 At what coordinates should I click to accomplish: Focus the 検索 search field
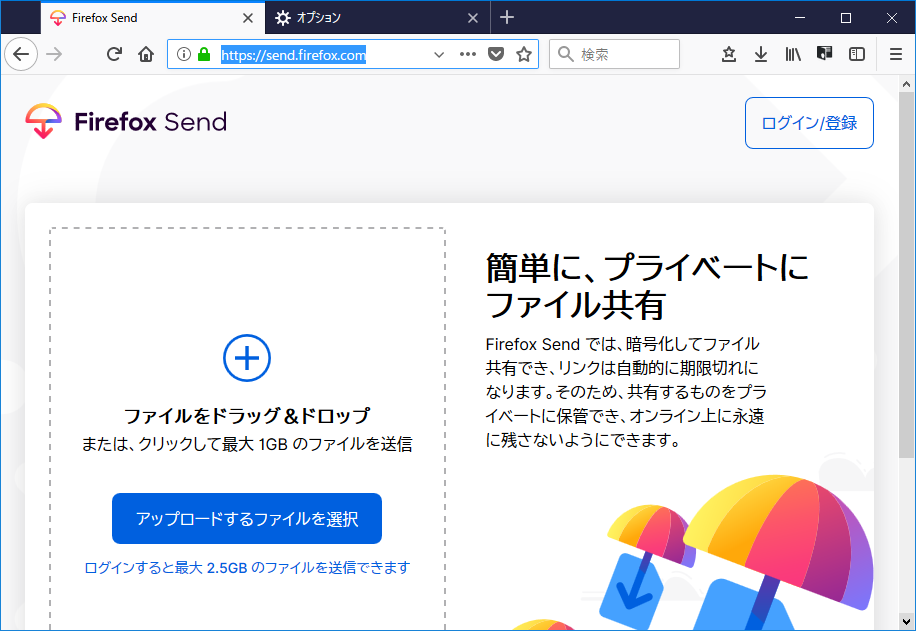tap(615, 54)
